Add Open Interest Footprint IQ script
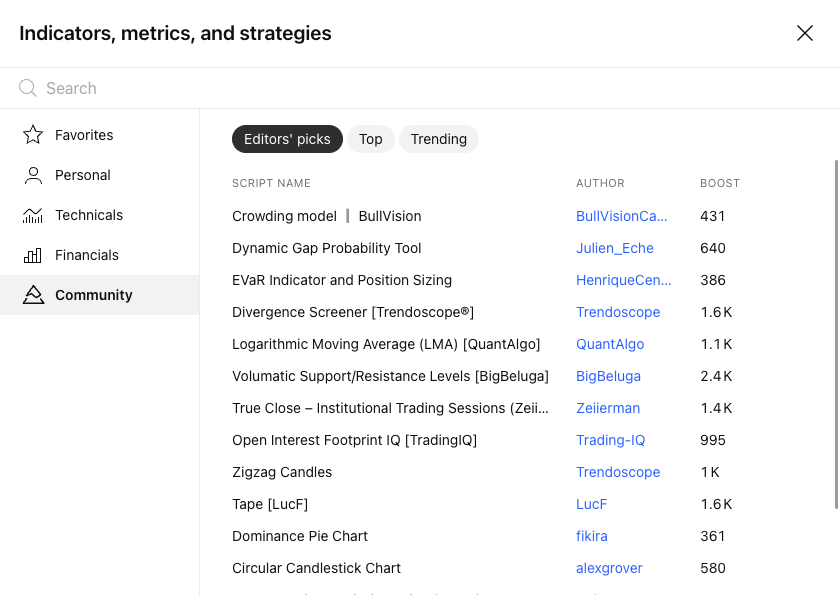 [355, 440]
